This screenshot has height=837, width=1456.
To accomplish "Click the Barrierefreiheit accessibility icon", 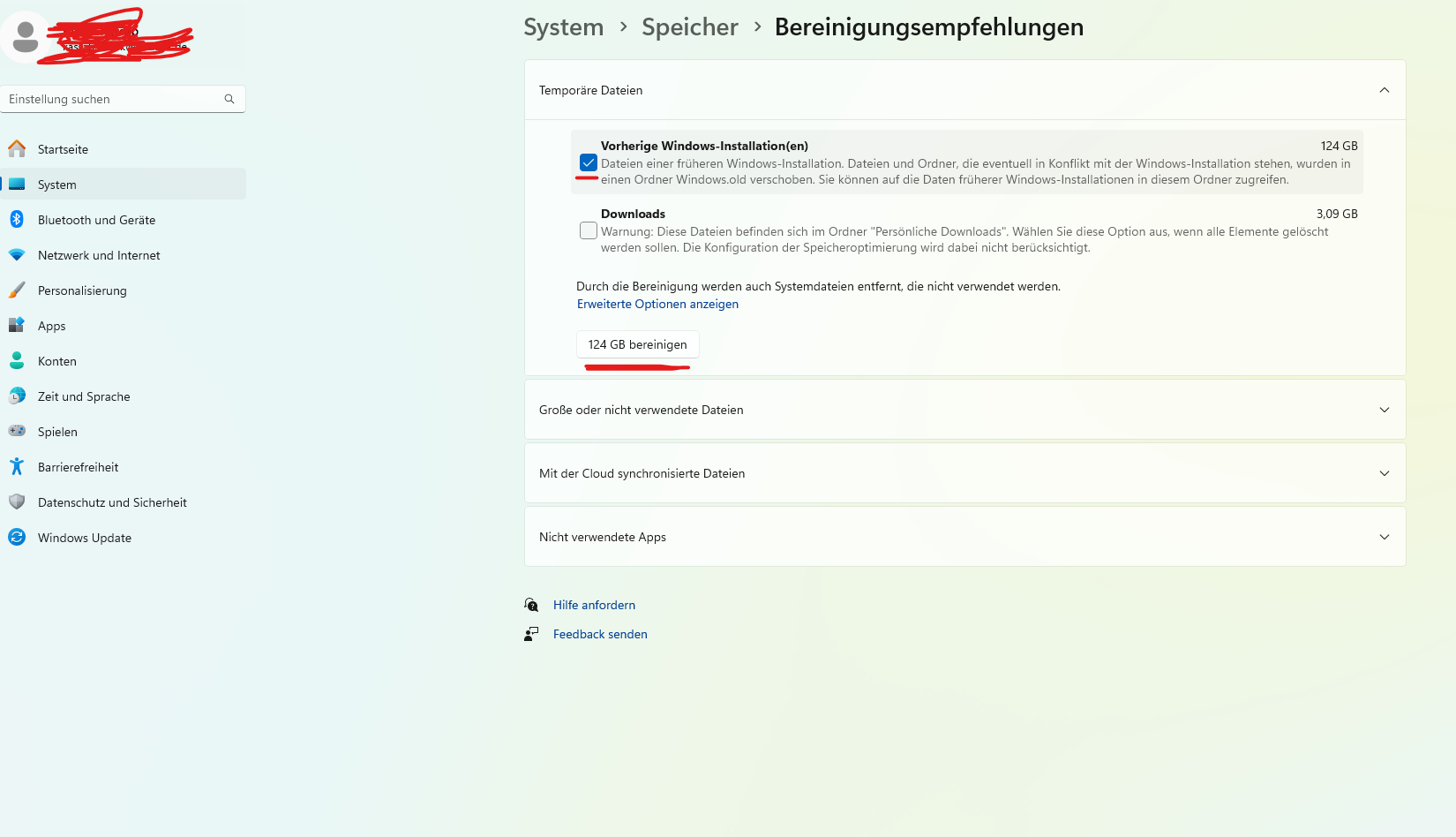I will point(17,466).
